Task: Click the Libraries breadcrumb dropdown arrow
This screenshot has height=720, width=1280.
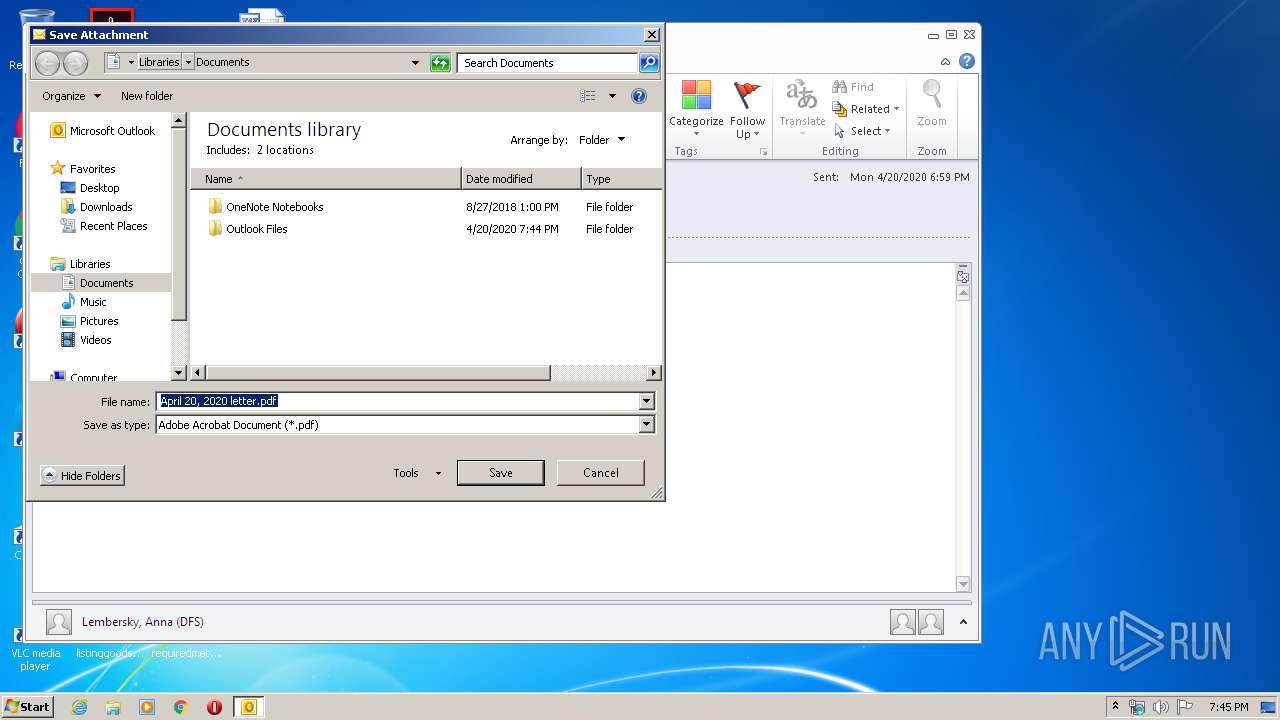Action: (x=188, y=62)
